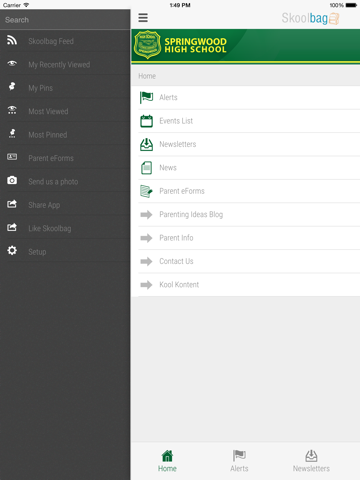The height and width of the screenshot is (480, 360).
Task: Tap the Send us a photo camera icon
Action: click(12, 180)
